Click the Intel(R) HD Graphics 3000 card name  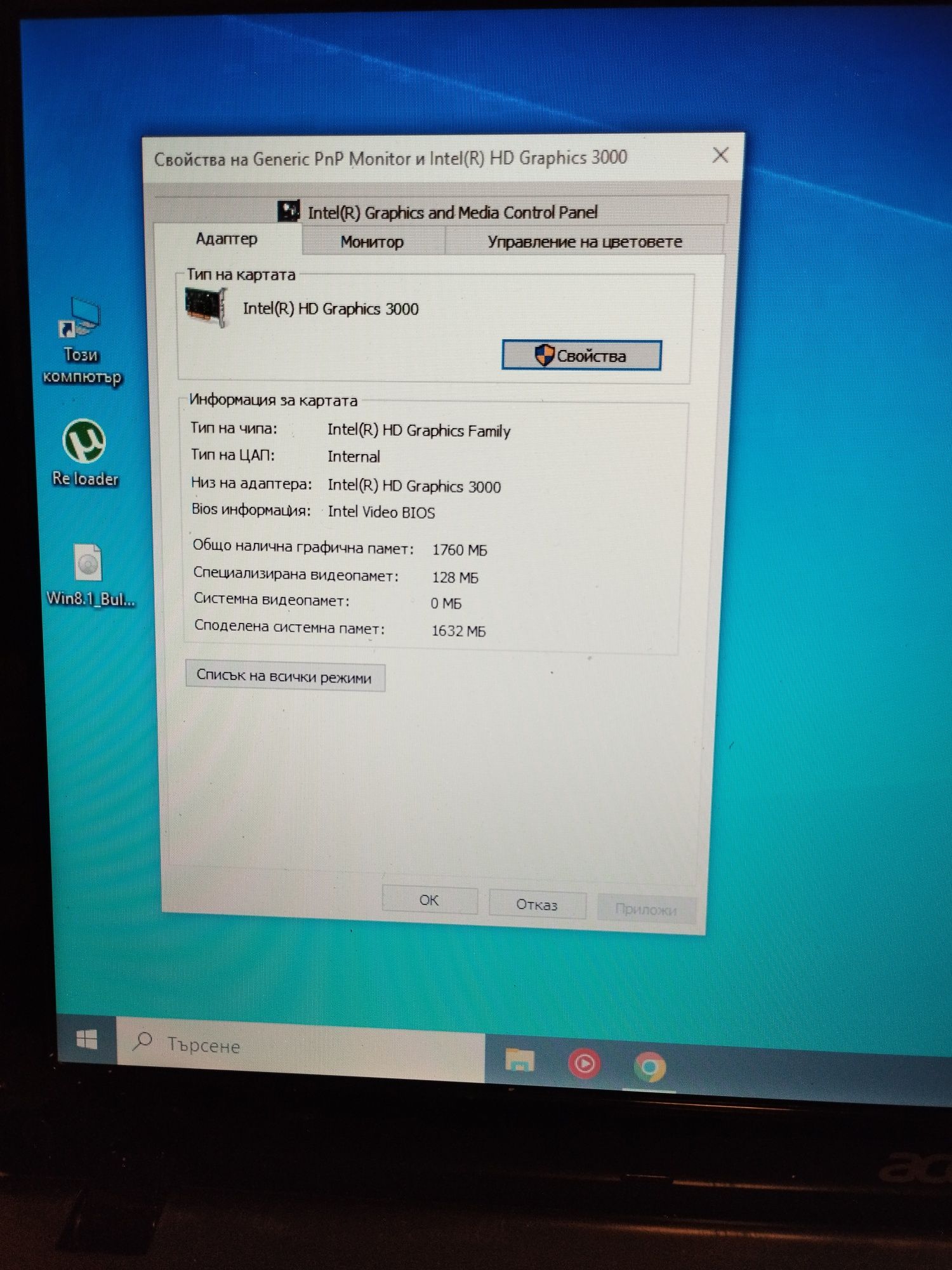click(331, 309)
